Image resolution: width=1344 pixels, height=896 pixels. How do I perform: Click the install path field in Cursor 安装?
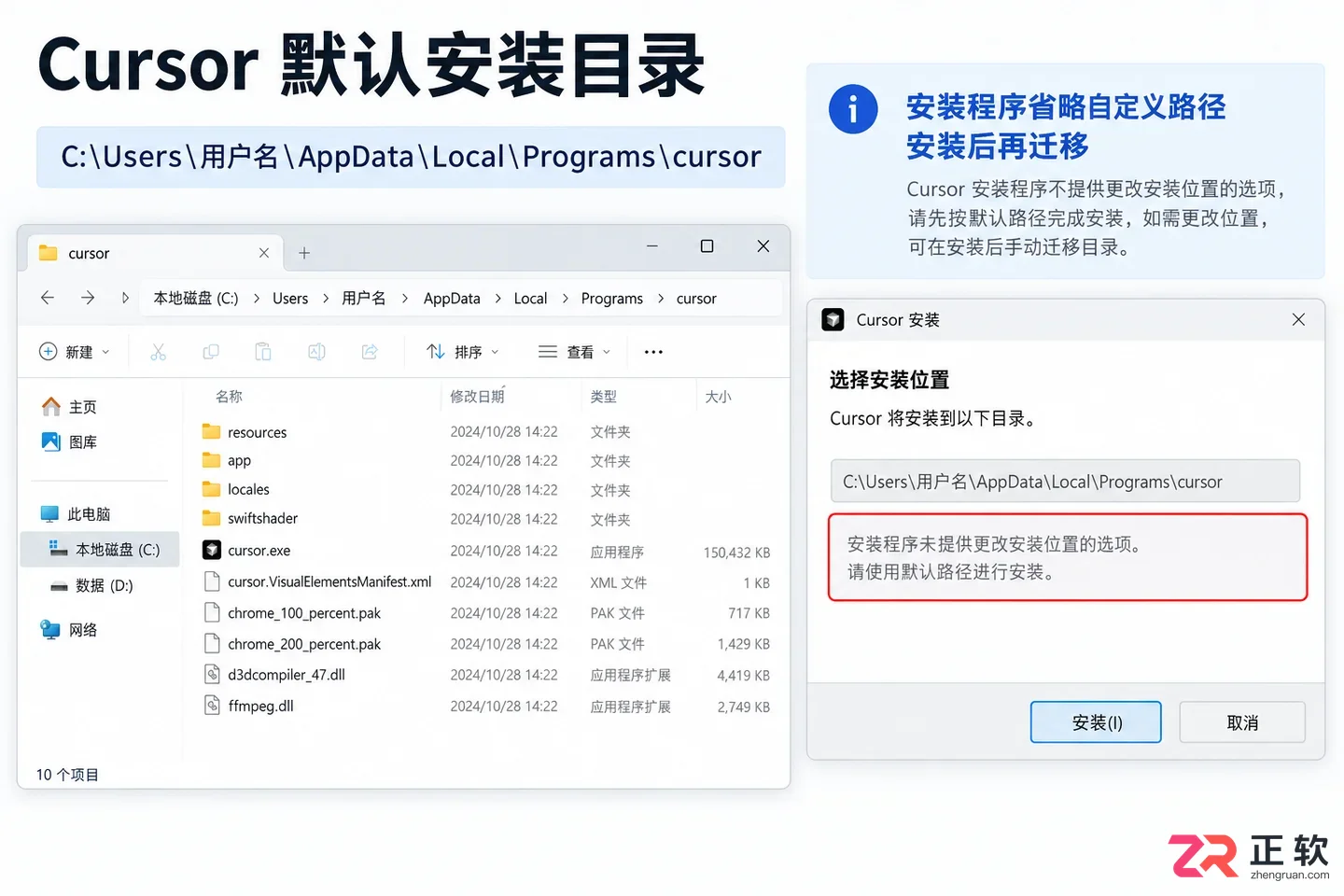[1065, 482]
